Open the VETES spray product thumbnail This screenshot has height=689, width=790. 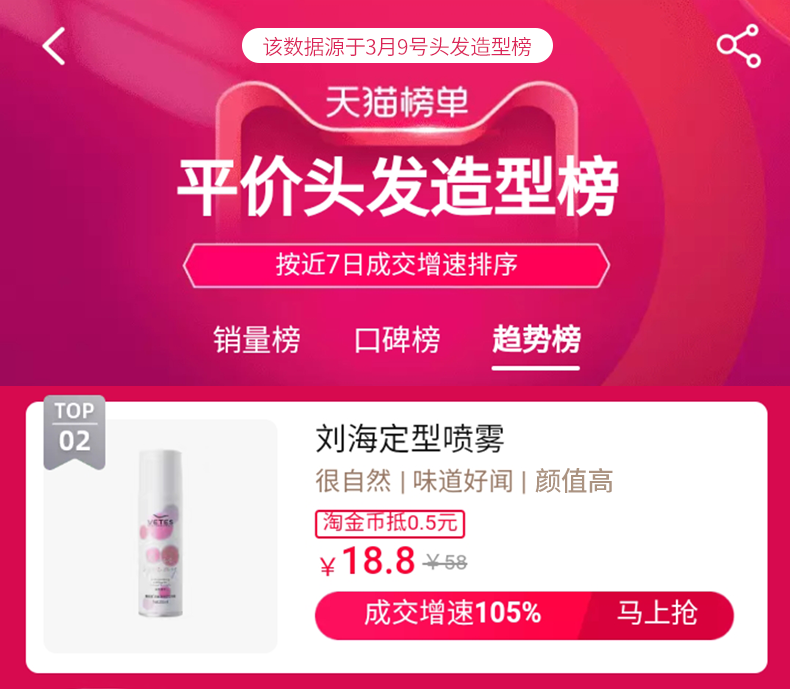coord(161,536)
